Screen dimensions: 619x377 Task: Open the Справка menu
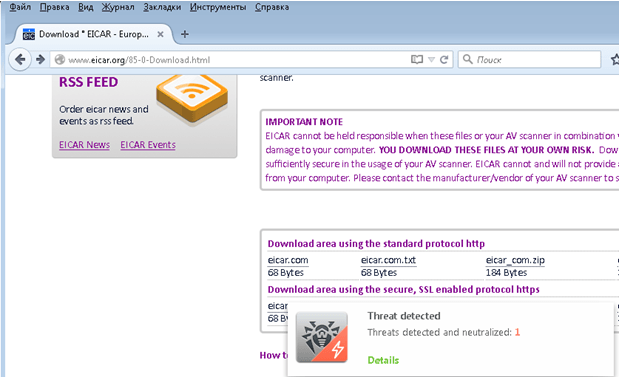pos(272,7)
